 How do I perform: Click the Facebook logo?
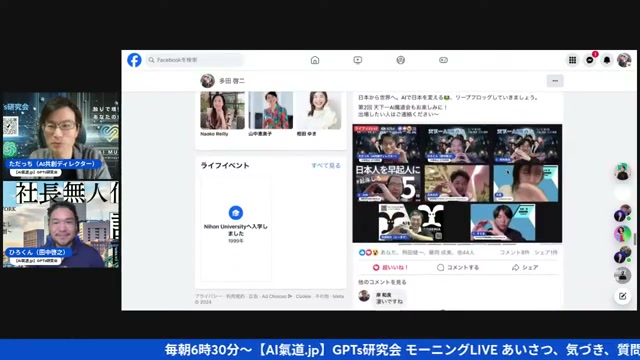click(x=134, y=60)
